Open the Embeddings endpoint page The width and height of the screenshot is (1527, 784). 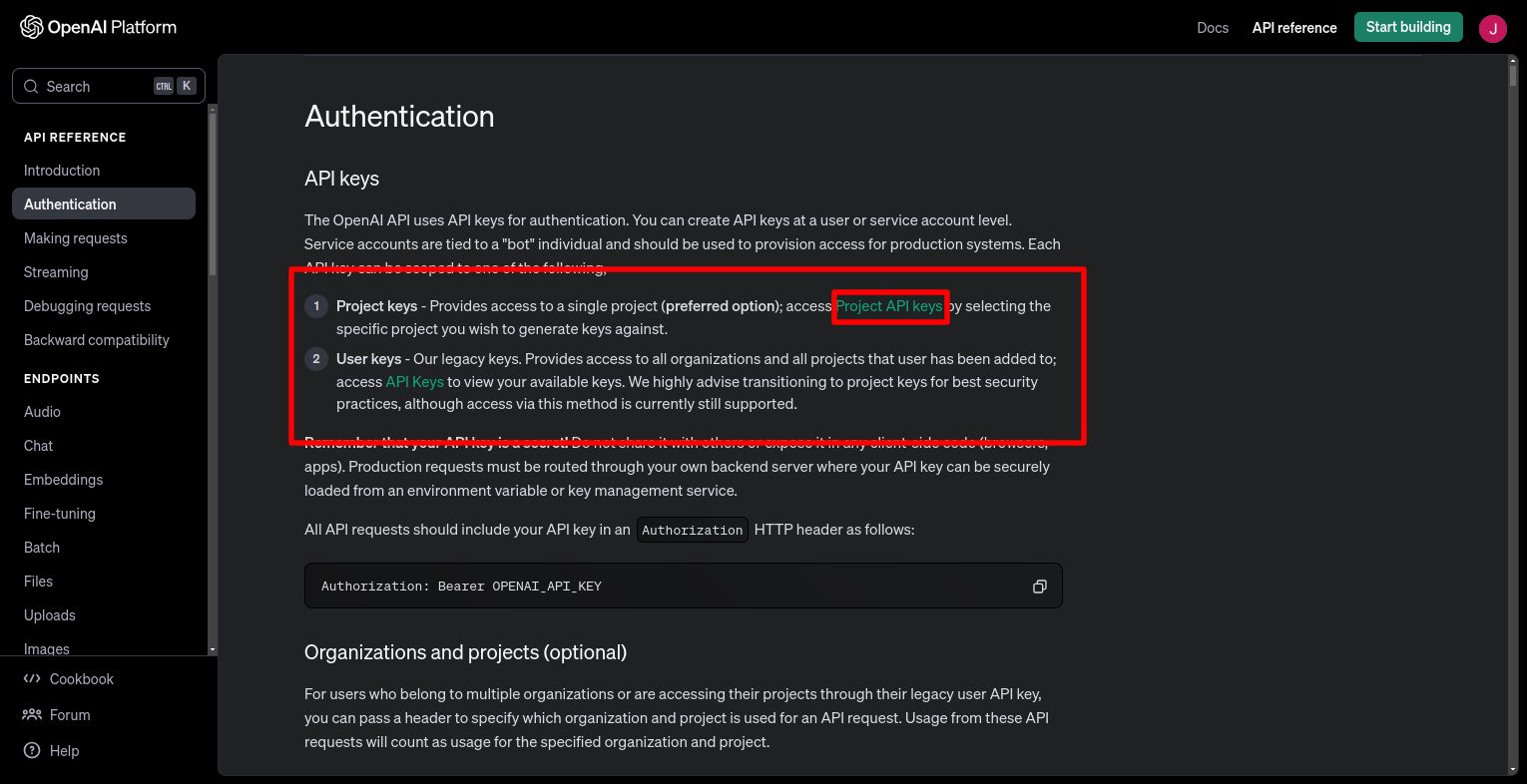point(64,480)
